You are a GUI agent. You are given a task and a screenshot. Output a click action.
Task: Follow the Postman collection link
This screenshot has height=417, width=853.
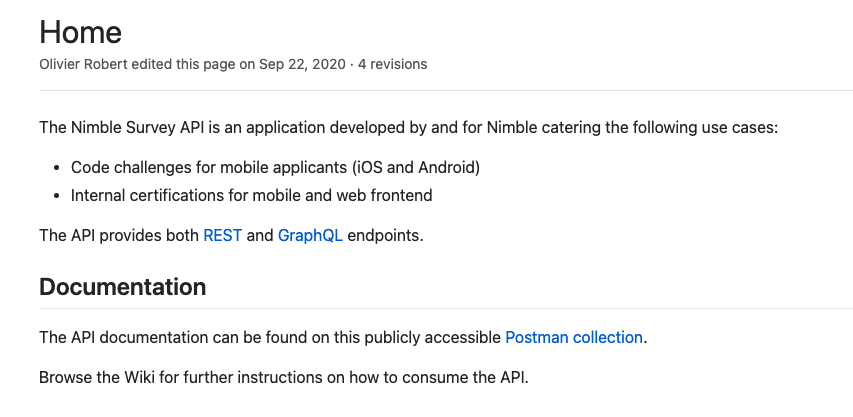[574, 337]
